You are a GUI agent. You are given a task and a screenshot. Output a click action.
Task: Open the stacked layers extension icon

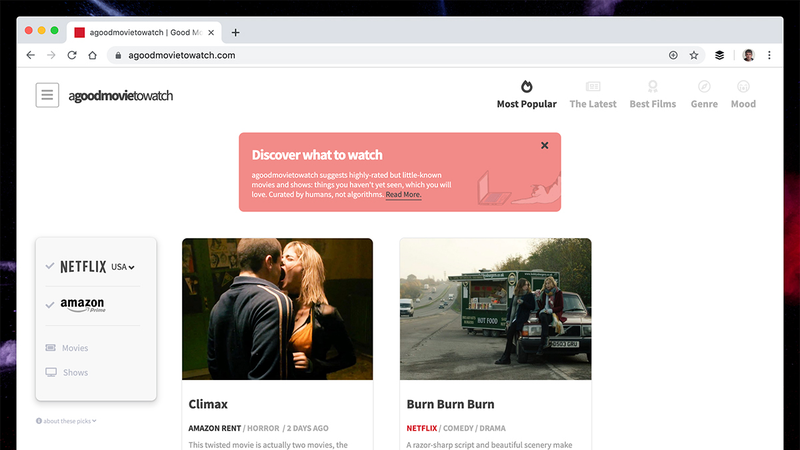coord(719,55)
